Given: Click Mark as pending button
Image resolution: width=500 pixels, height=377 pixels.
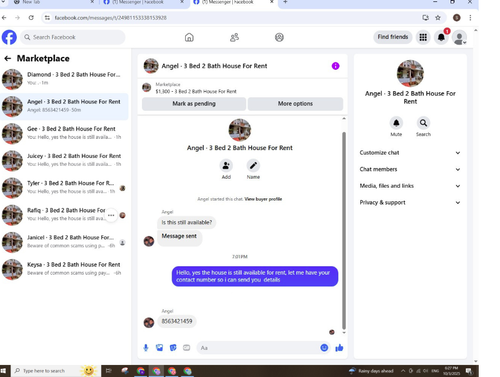Looking at the screenshot, I should (x=194, y=104).
